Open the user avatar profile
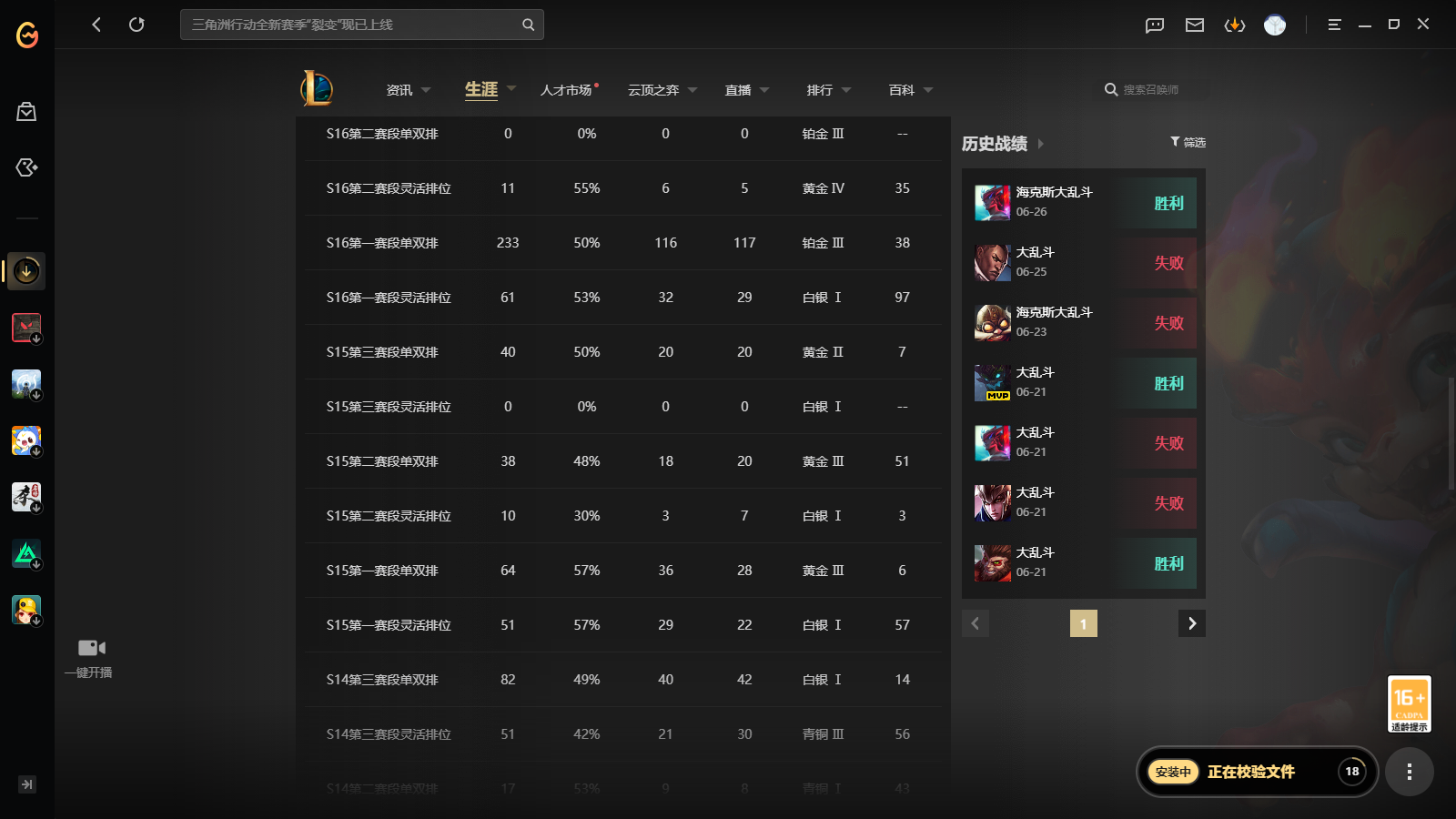 pyautogui.click(x=1275, y=25)
